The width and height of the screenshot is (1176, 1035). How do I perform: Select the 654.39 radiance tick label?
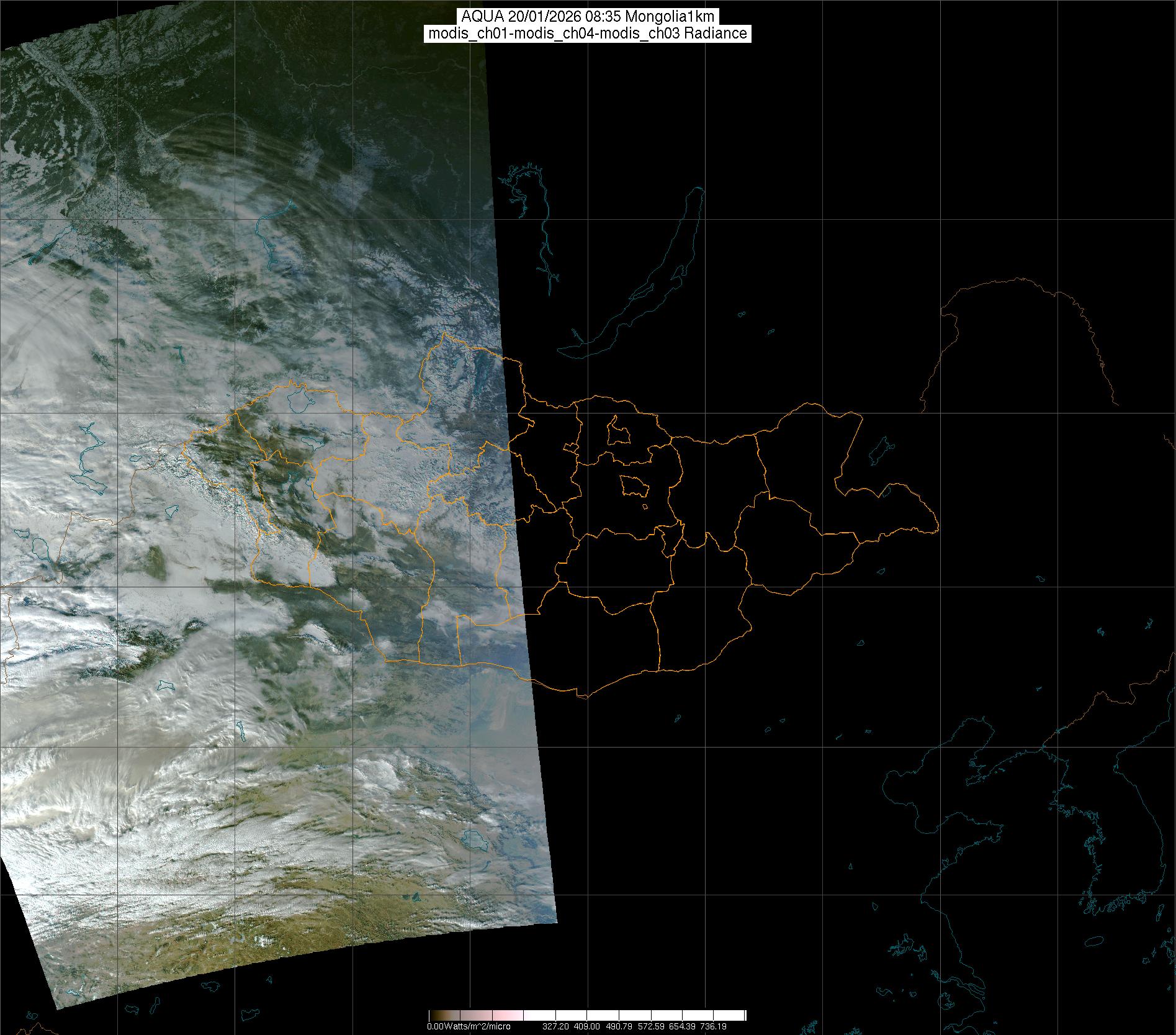(683, 1026)
